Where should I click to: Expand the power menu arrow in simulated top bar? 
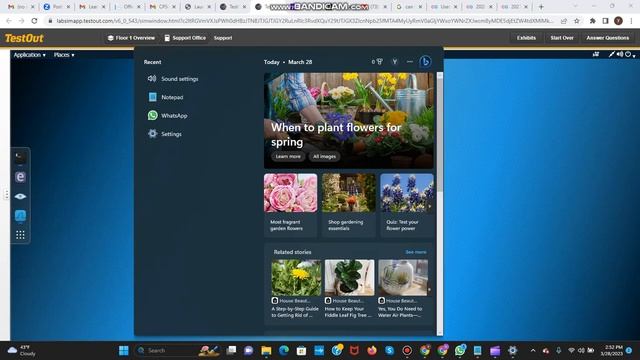pyautogui.click(x=634, y=56)
